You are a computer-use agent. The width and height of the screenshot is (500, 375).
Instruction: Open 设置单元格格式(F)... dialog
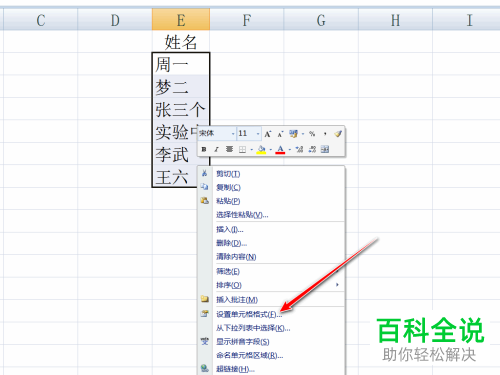tap(271, 314)
